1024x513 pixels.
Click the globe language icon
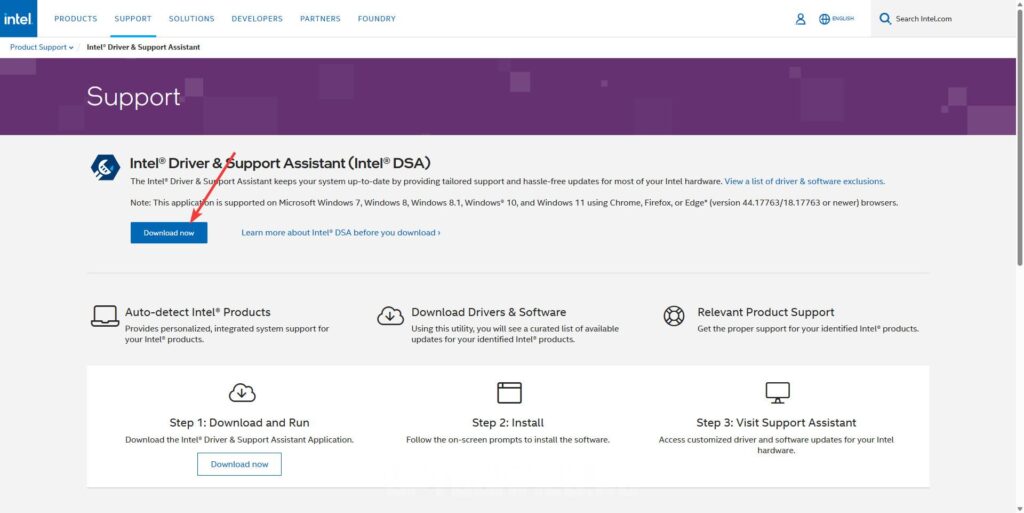[825, 19]
